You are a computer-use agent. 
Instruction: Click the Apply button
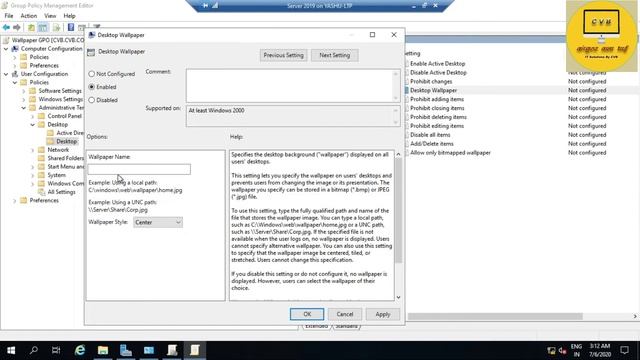point(383,314)
